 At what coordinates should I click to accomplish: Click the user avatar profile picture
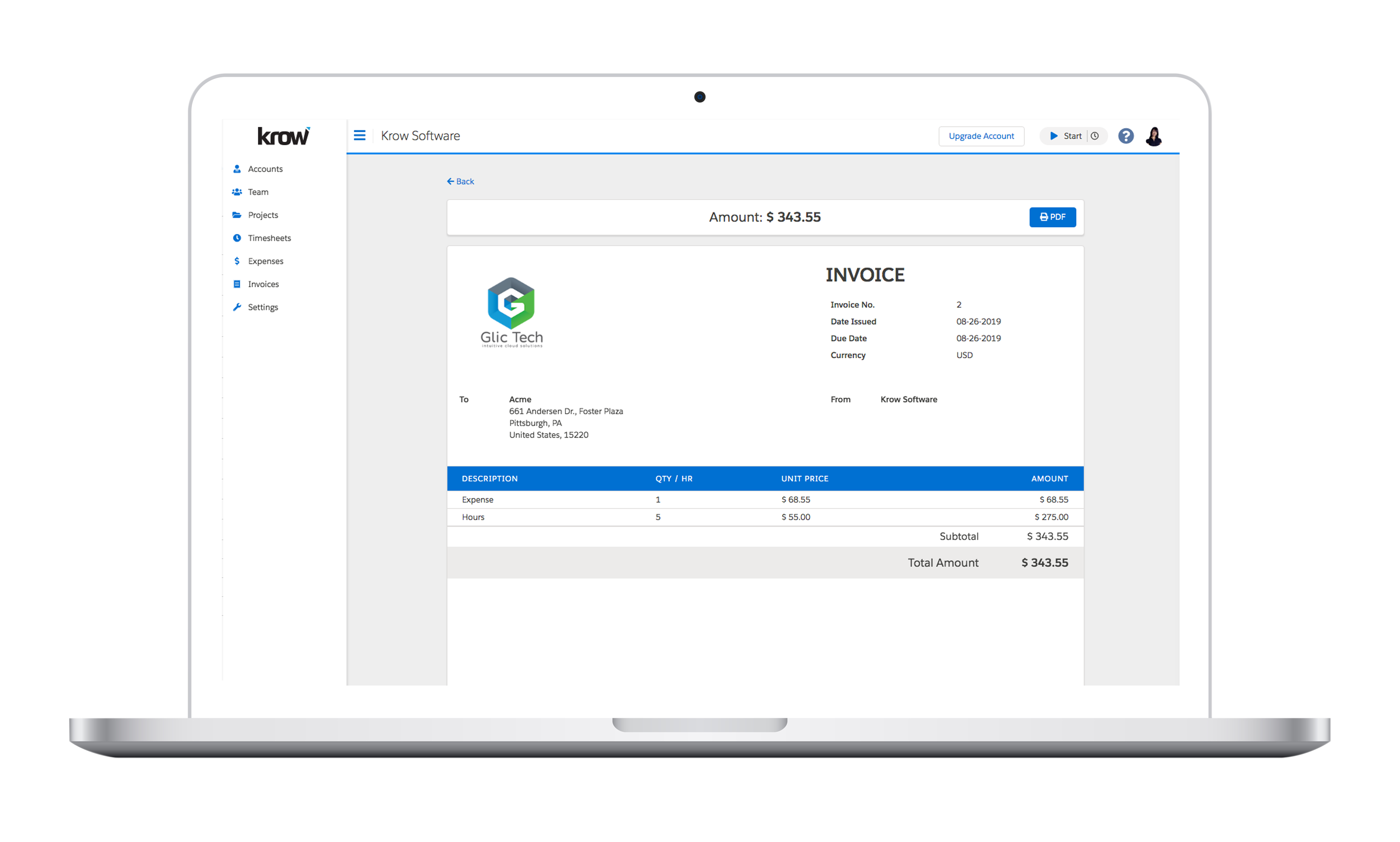click(1153, 136)
